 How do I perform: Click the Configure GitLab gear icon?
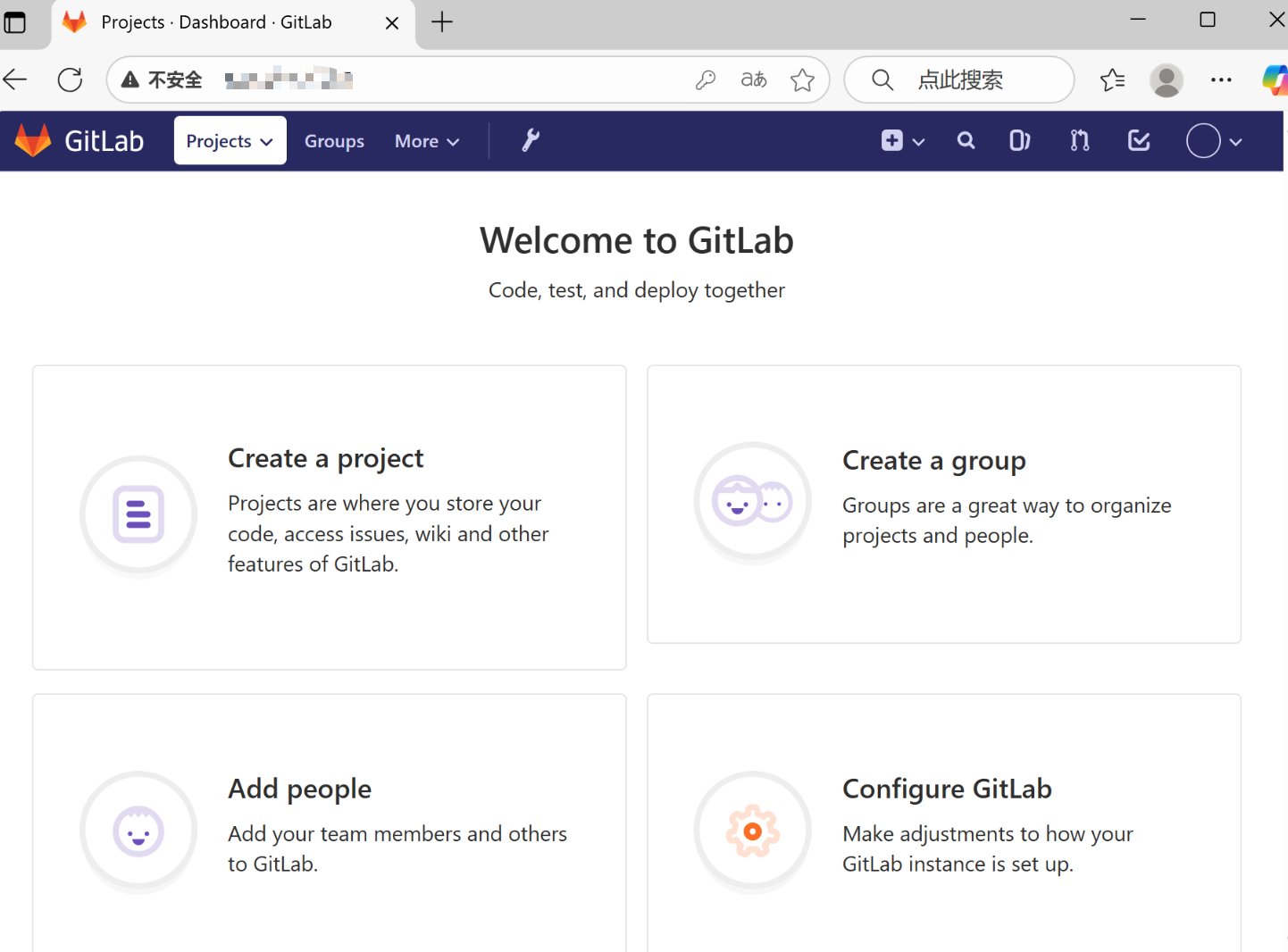(753, 831)
